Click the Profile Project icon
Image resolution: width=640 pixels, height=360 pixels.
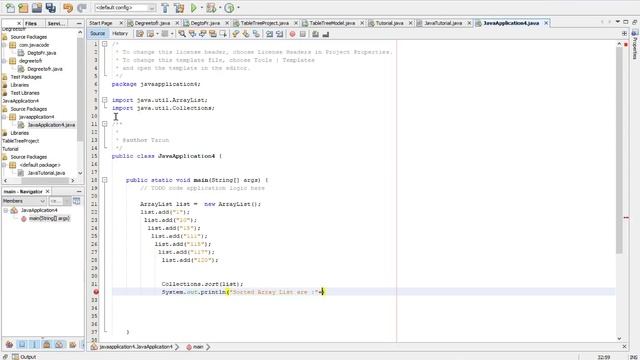point(229,7)
